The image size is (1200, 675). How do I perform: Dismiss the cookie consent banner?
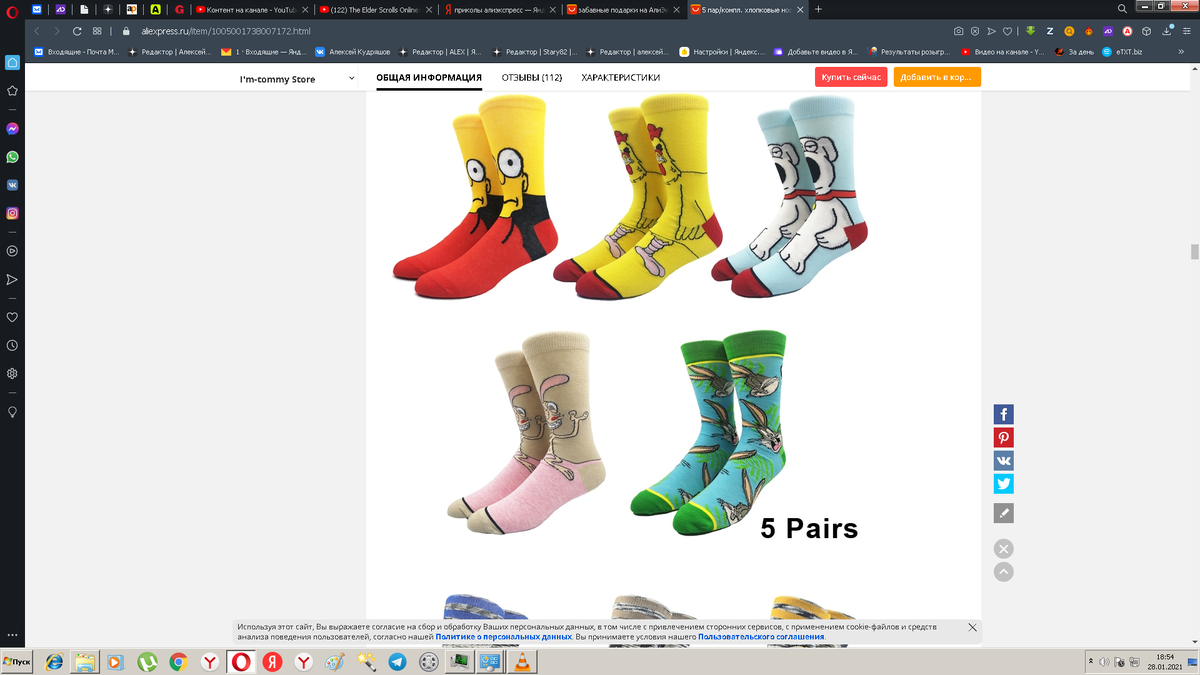pyautogui.click(x=973, y=627)
